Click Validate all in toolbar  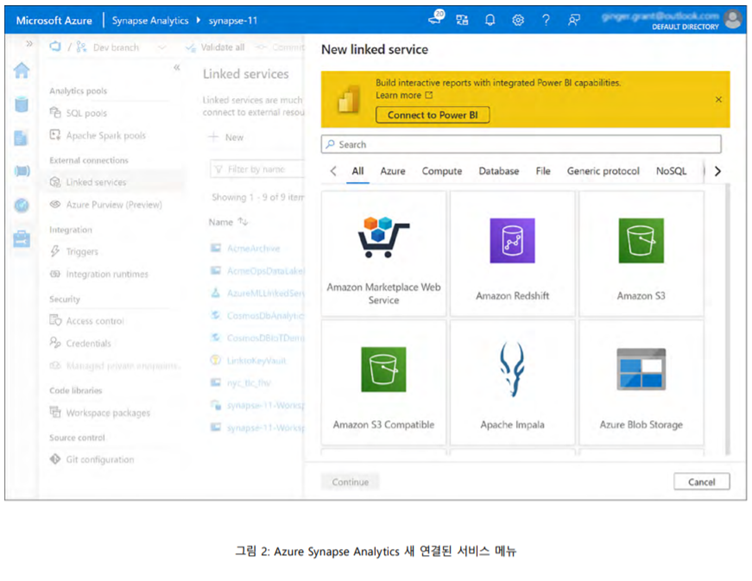216,47
